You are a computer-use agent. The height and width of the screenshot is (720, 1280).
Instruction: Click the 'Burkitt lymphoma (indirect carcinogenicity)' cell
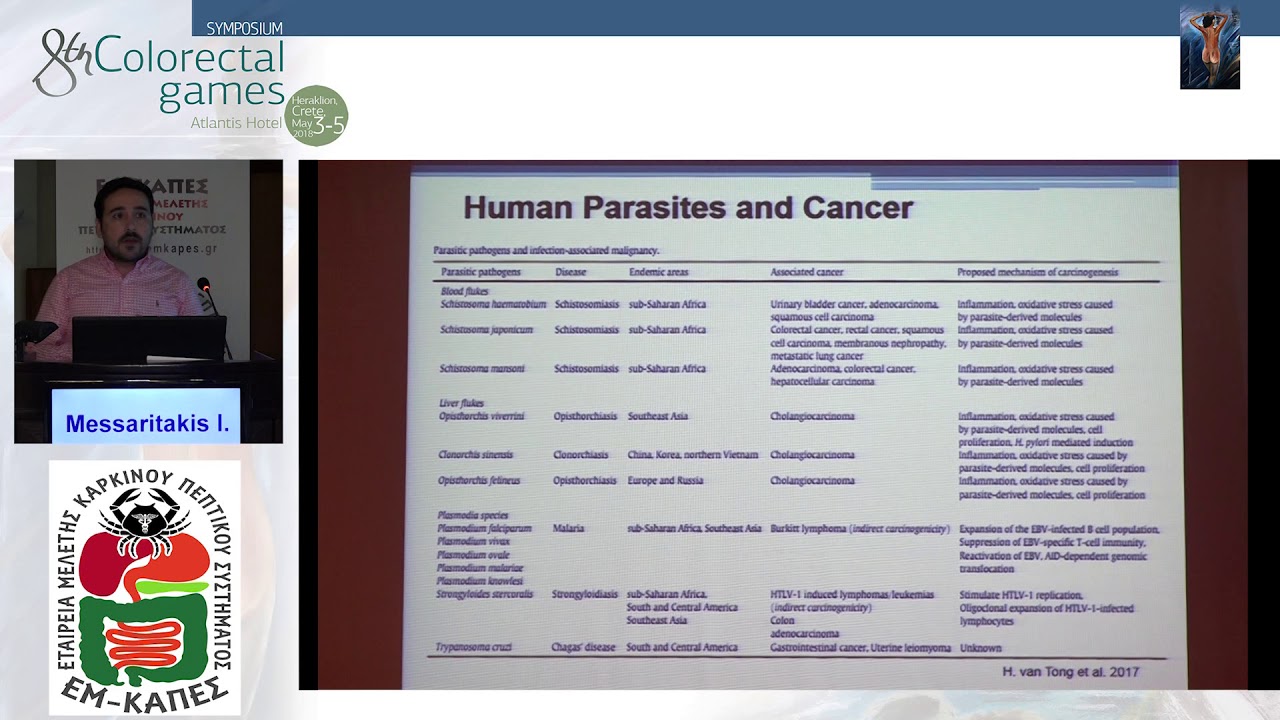tap(859, 529)
